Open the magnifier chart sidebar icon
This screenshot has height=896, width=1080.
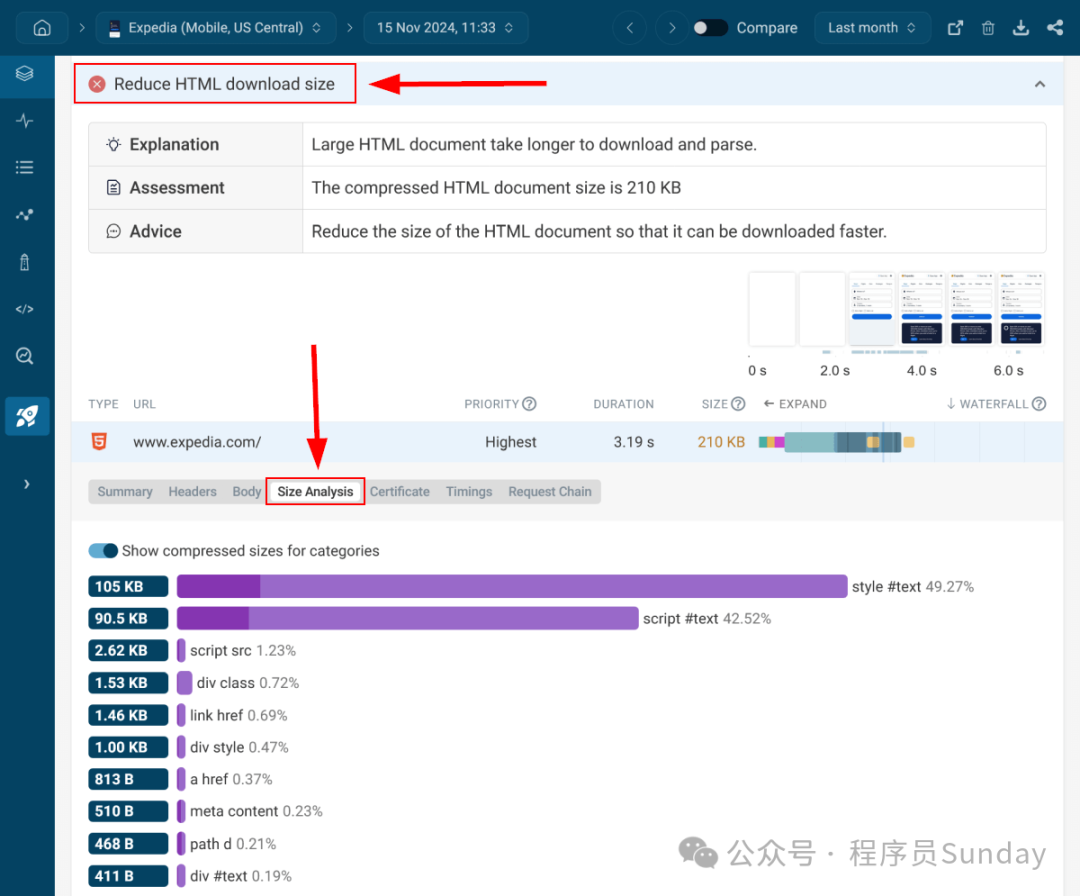[25, 356]
